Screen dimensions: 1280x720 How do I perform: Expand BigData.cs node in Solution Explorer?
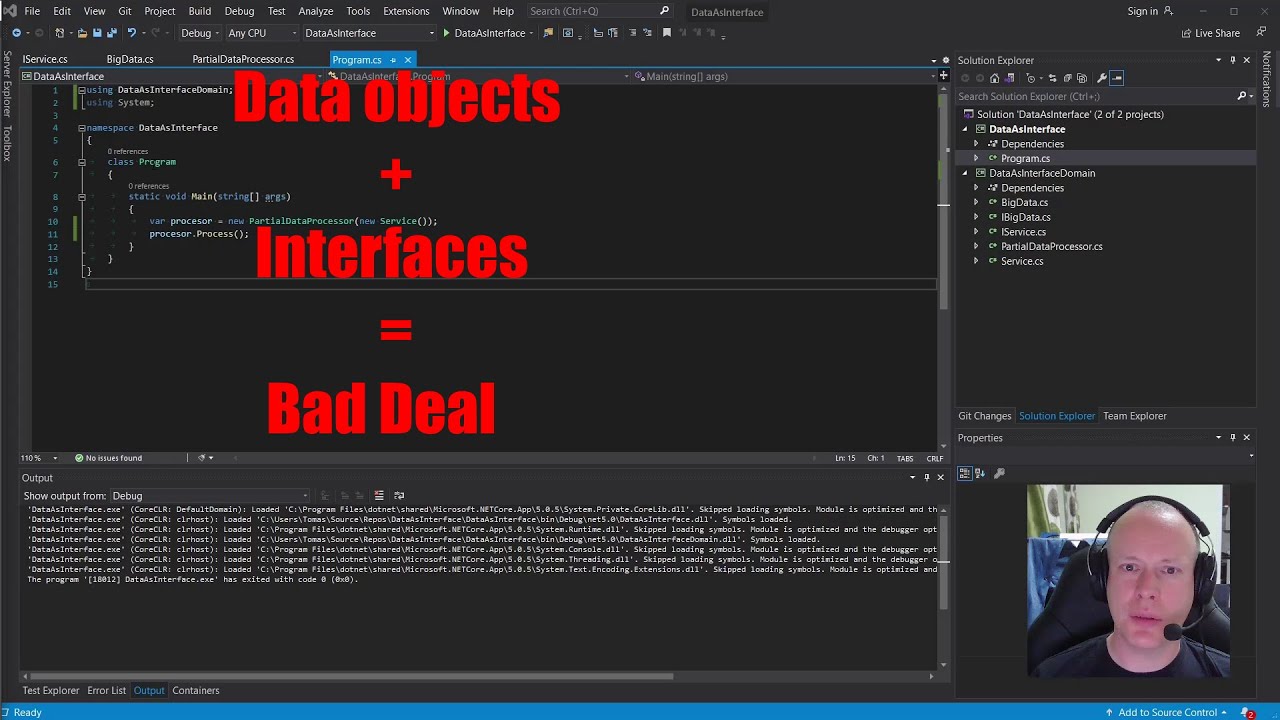pyautogui.click(x=977, y=202)
